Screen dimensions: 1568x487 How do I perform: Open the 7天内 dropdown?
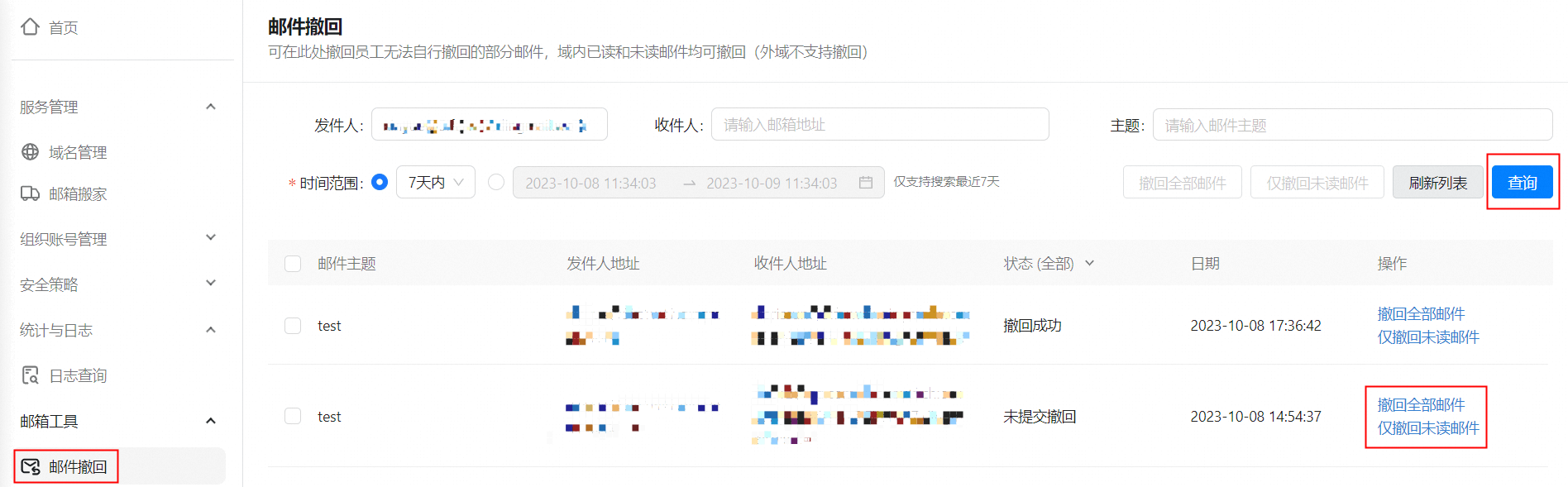pyautogui.click(x=436, y=182)
